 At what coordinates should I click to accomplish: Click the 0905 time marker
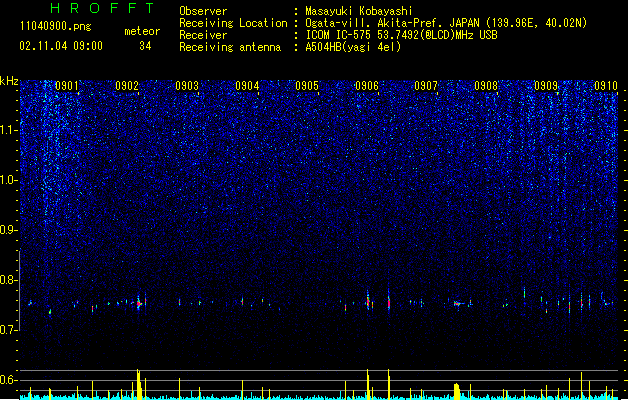tap(307, 86)
